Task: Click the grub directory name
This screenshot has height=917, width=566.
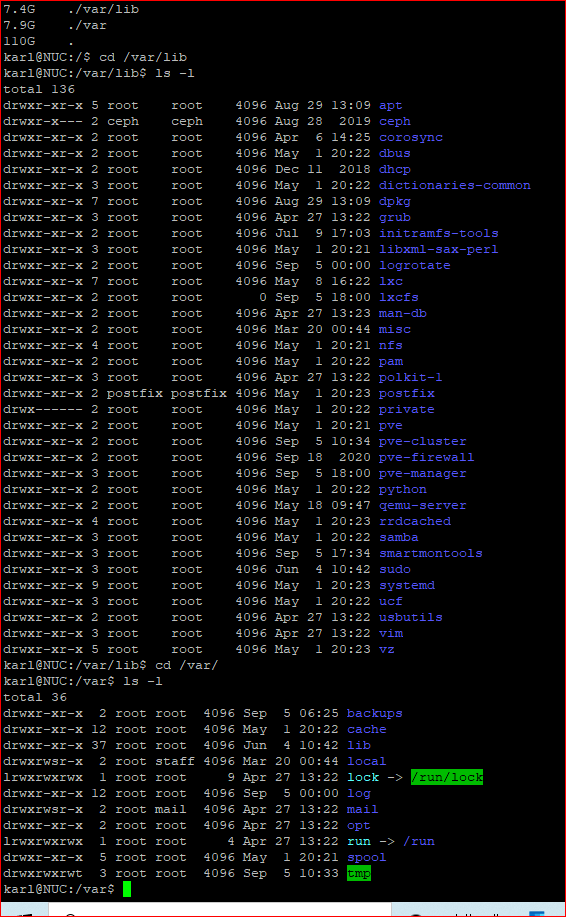Action: (395, 218)
